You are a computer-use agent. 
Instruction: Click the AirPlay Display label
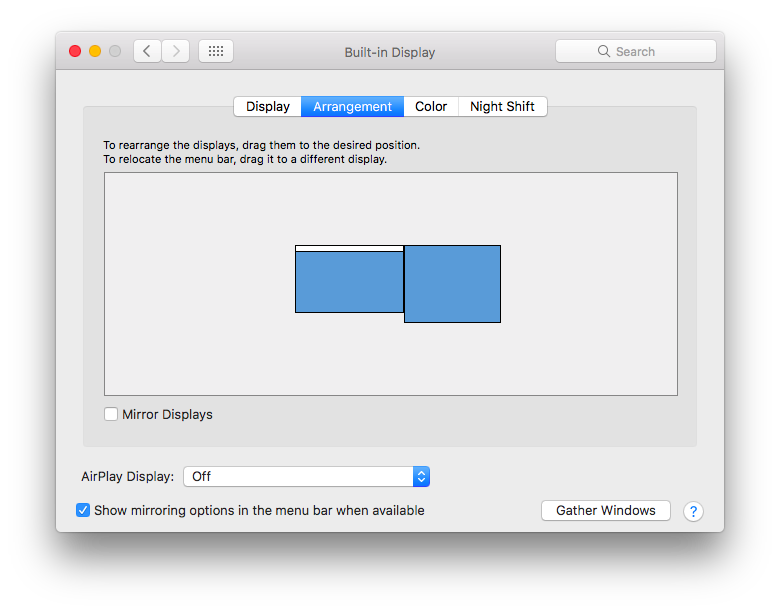pyautogui.click(x=128, y=477)
